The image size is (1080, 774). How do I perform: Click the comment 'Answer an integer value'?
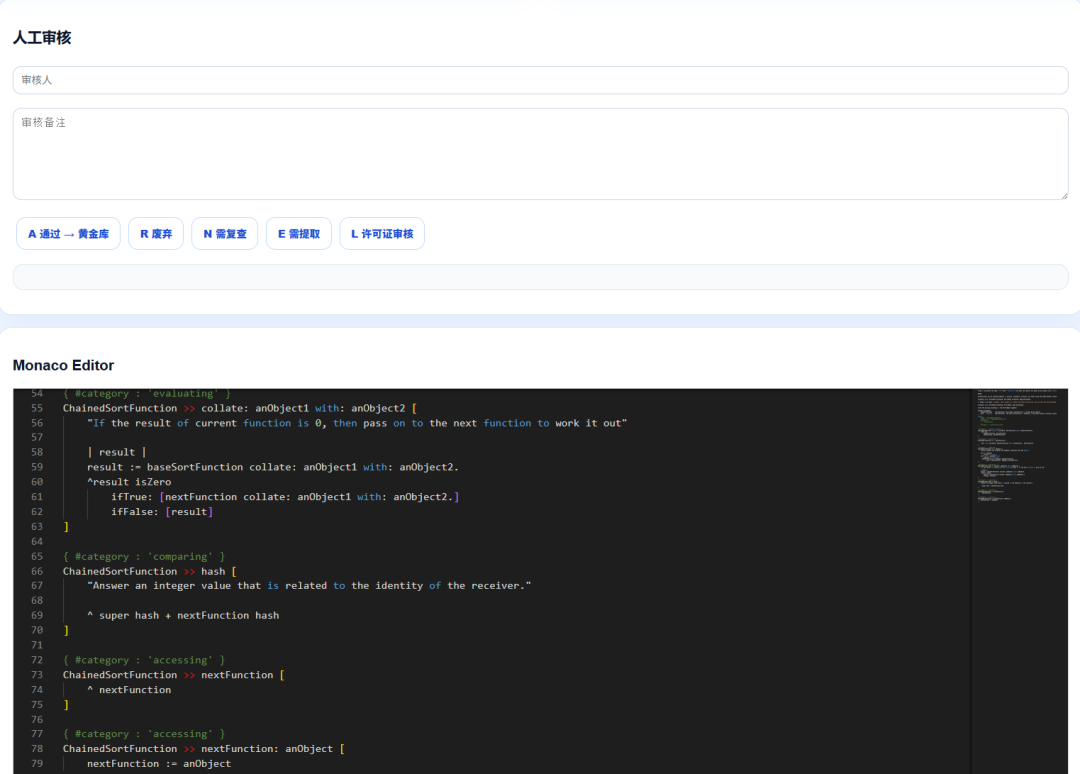click(x=162, y=585)
